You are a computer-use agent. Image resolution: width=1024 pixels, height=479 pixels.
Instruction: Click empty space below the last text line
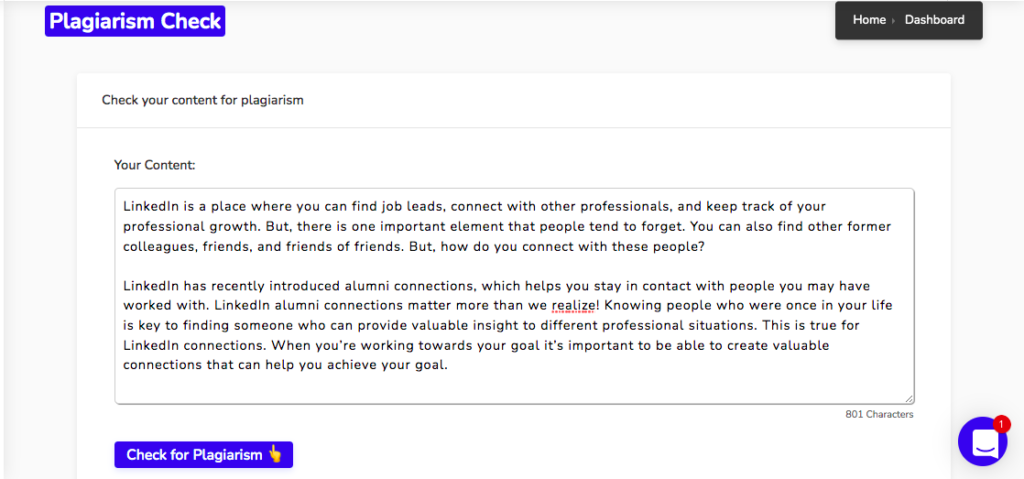514,388
